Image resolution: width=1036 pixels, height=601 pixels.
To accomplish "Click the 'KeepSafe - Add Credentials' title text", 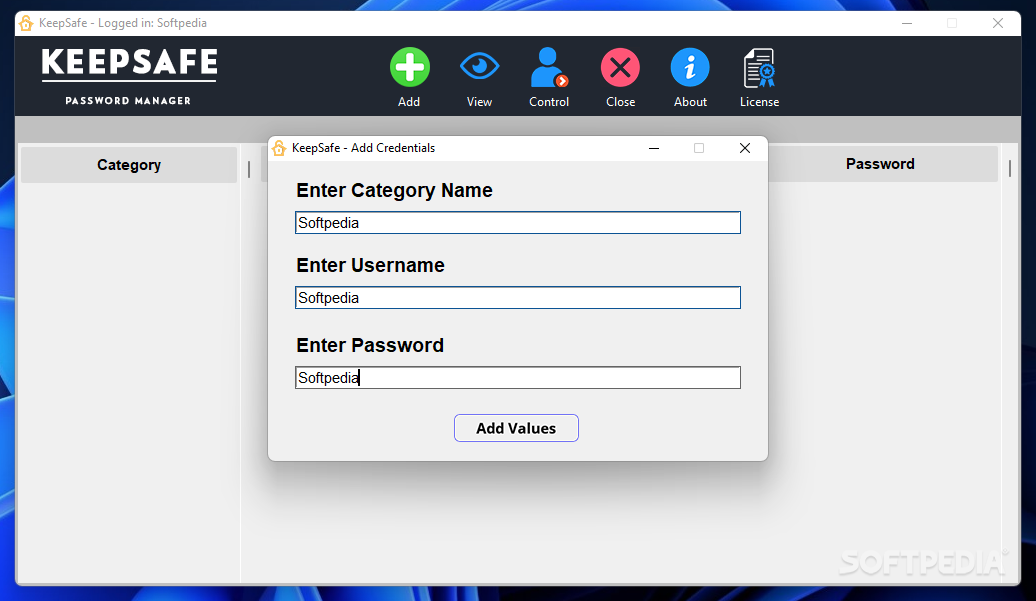I will pos(363,148).
